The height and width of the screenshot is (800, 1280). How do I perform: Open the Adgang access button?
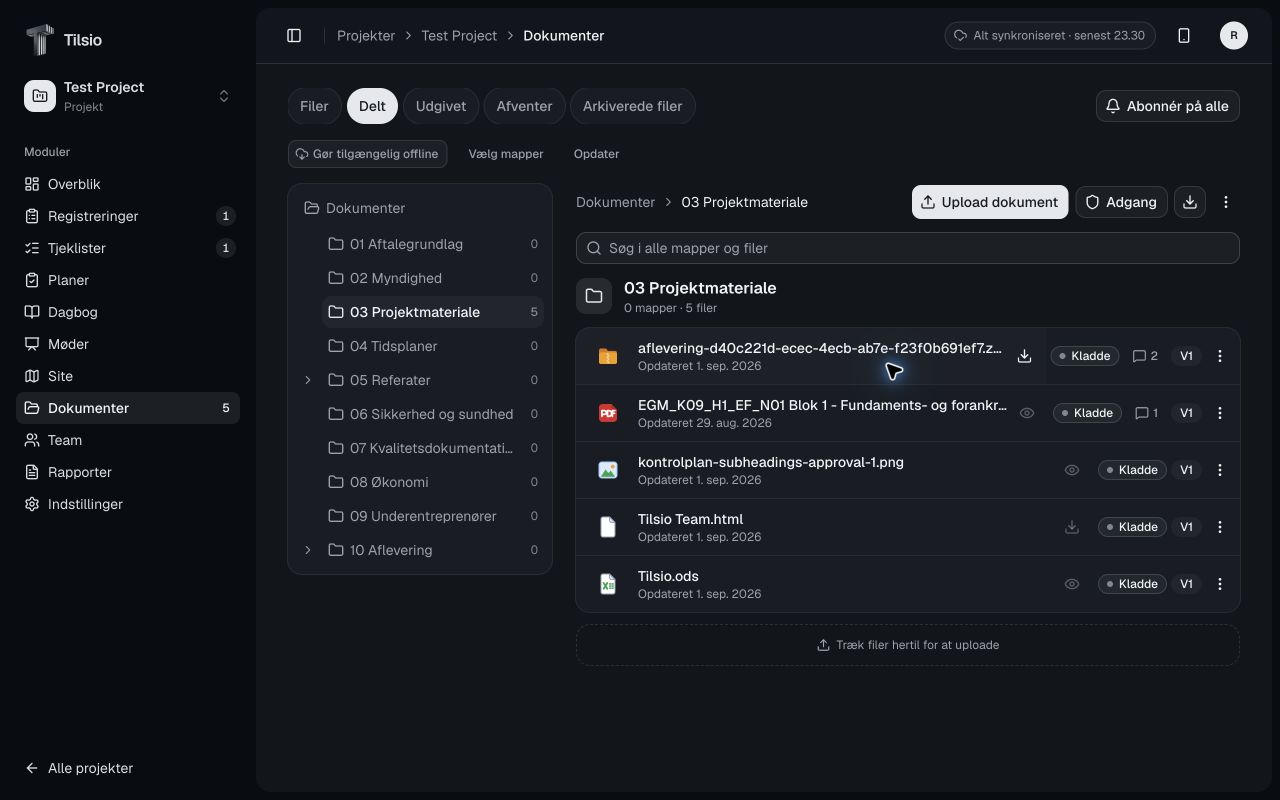tap(1121, 202)
